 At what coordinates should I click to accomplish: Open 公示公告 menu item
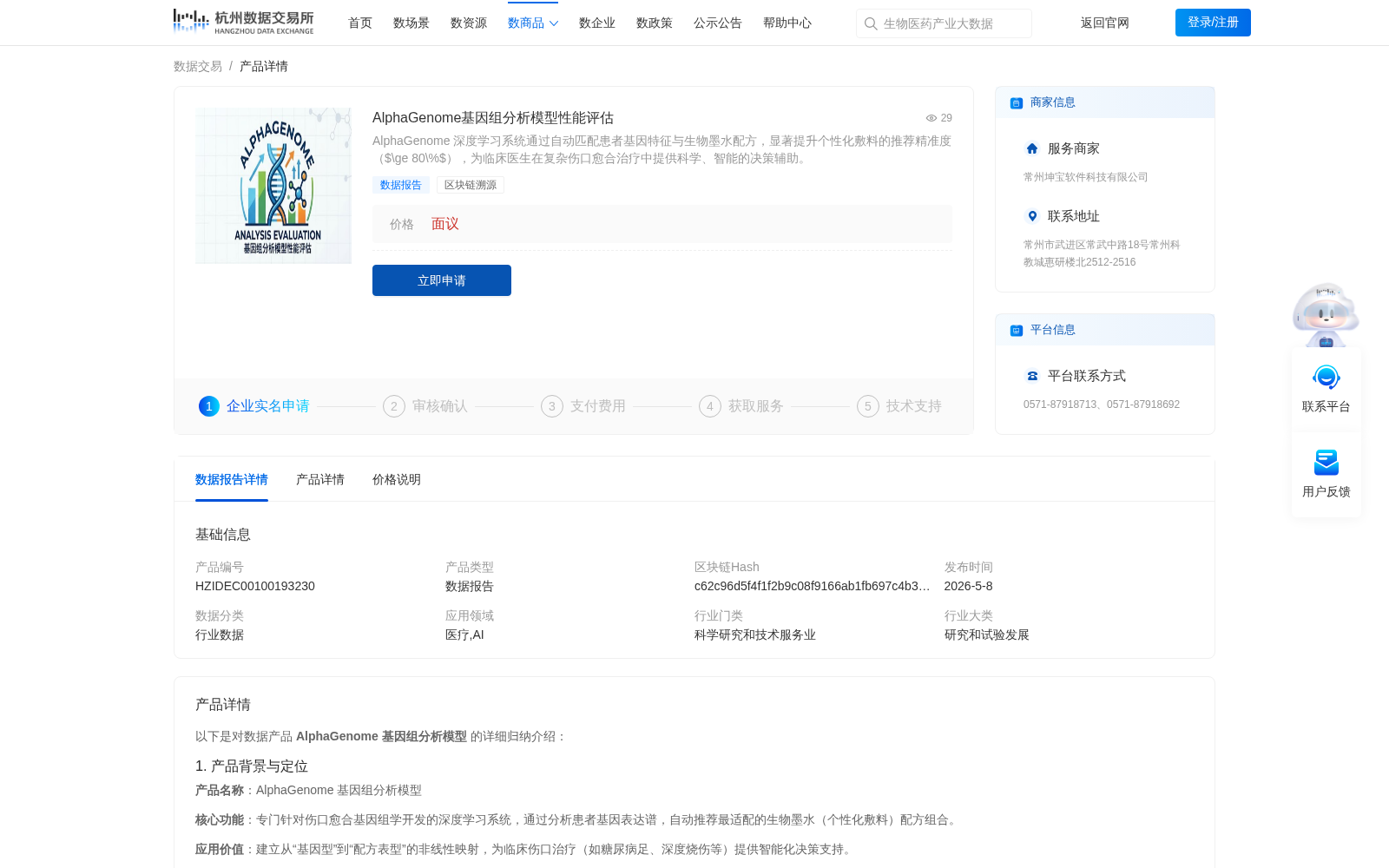click(x=718, y=23)
